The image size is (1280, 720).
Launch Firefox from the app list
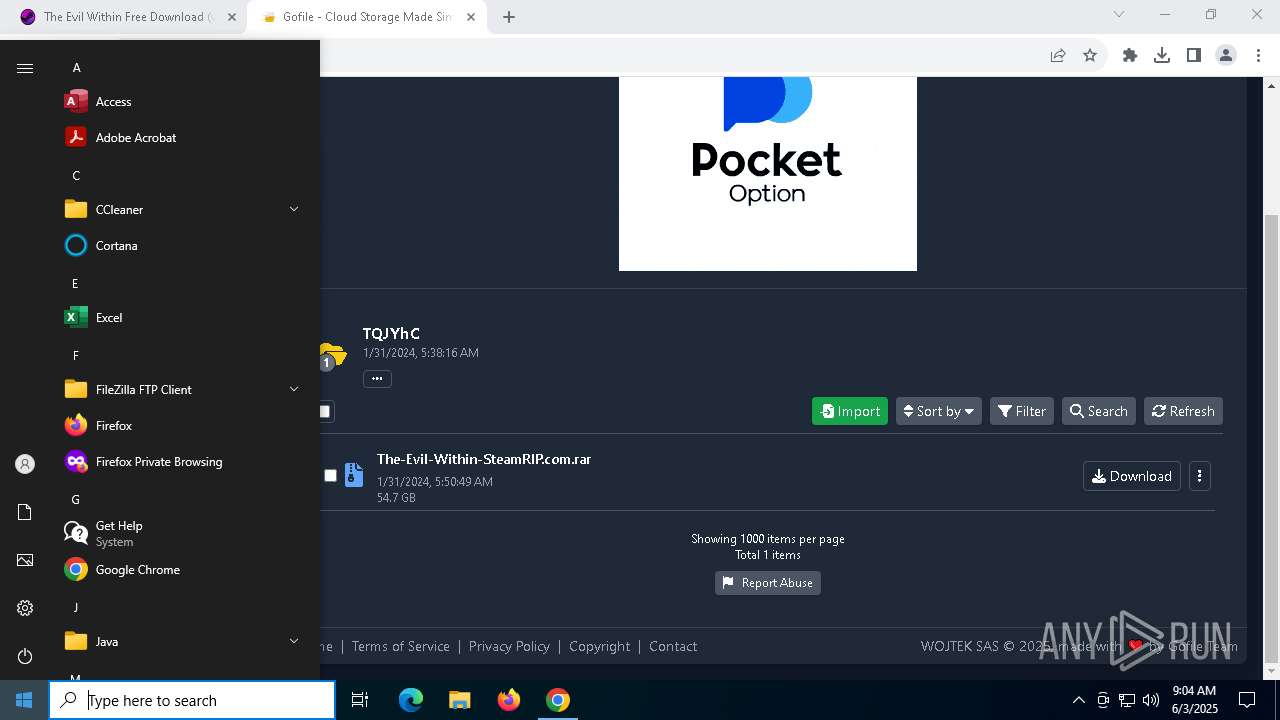(180, 426)
